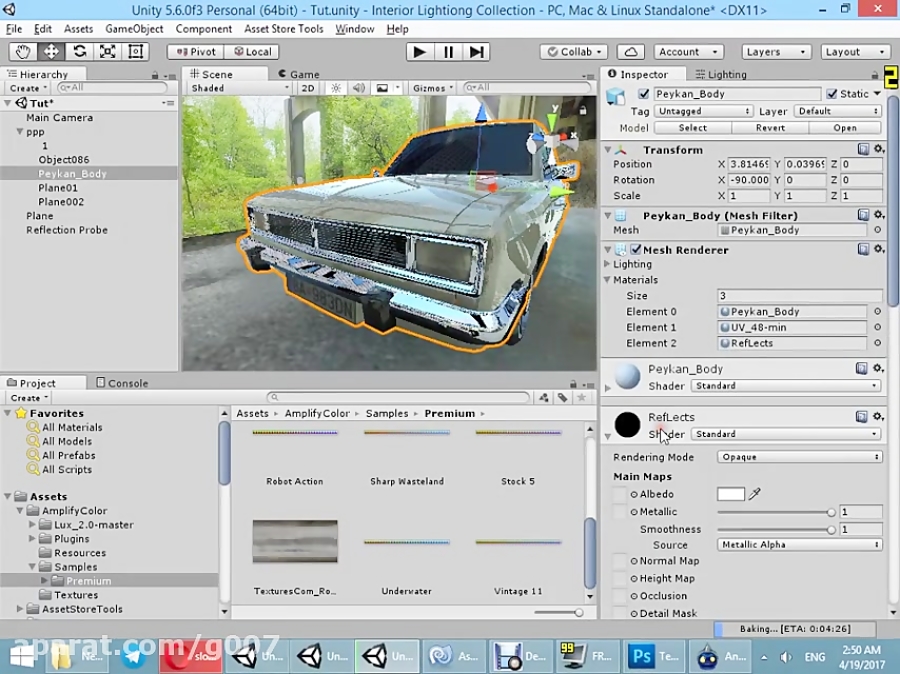Viewport: 900px width, 674px height.
Task: Disable the Mesh Renderer component checkbox
Action: click(634, 249)
